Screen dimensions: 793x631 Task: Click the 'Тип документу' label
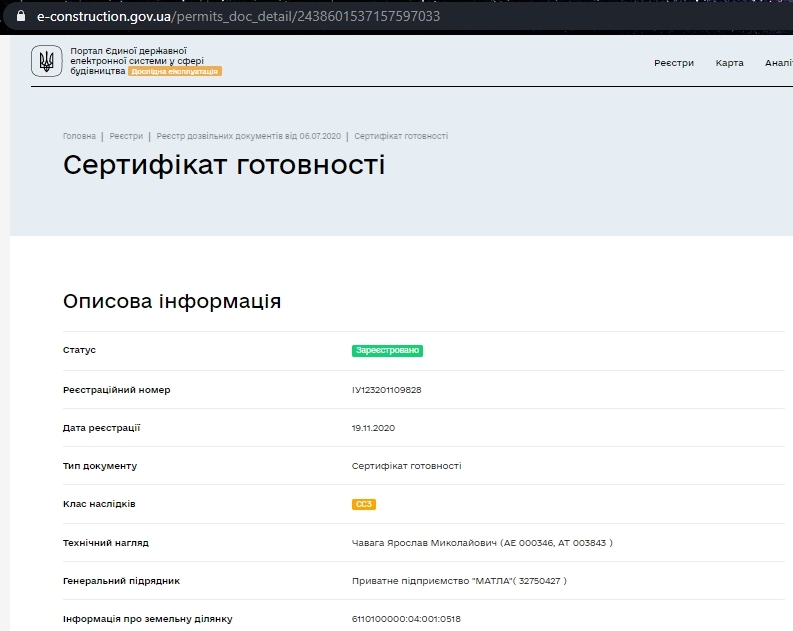point(100,466)
